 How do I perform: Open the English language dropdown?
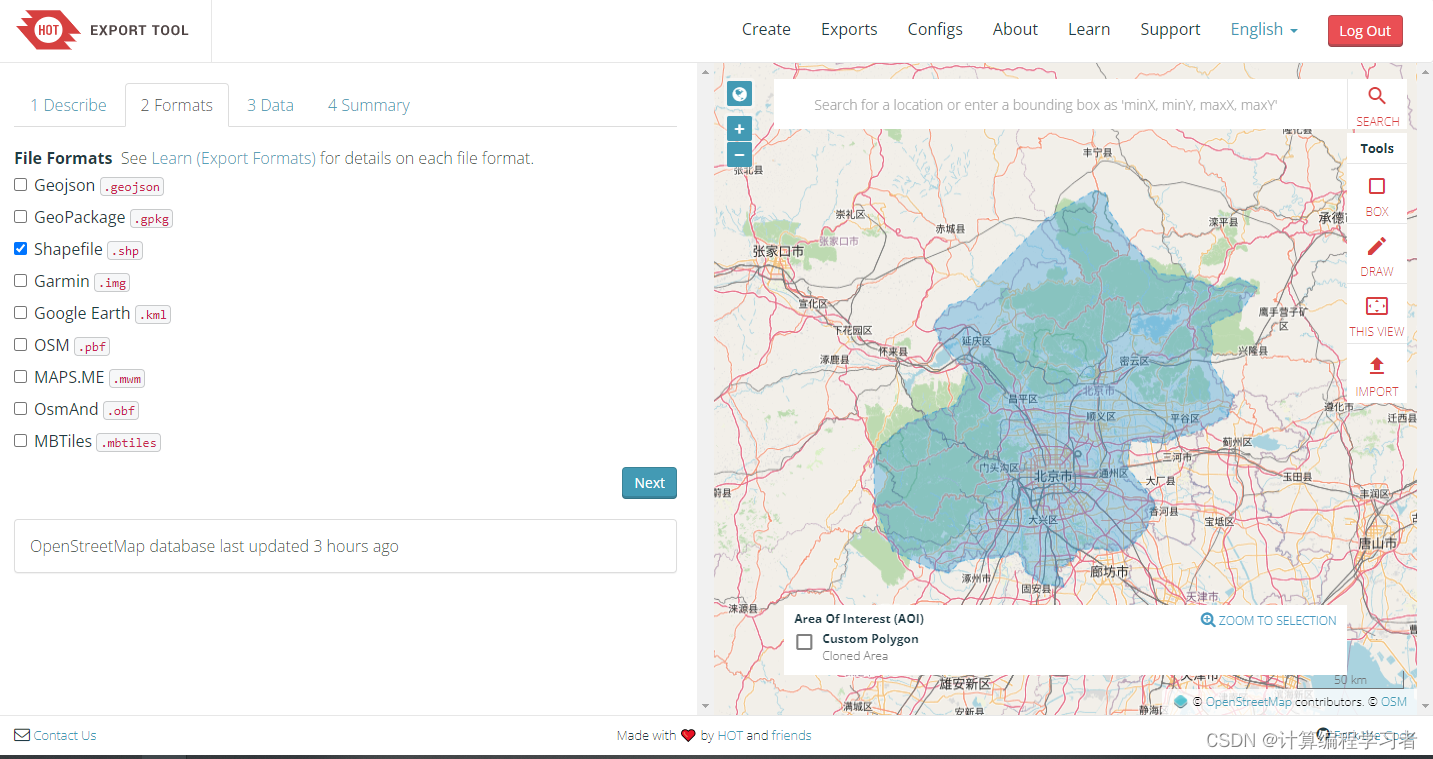1263,29
